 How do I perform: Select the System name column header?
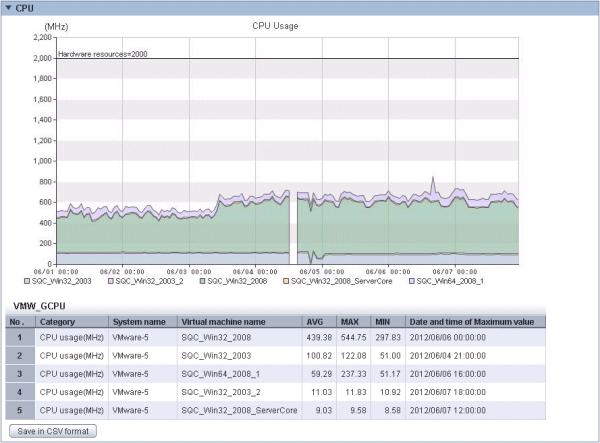click(x=143, y=322)
